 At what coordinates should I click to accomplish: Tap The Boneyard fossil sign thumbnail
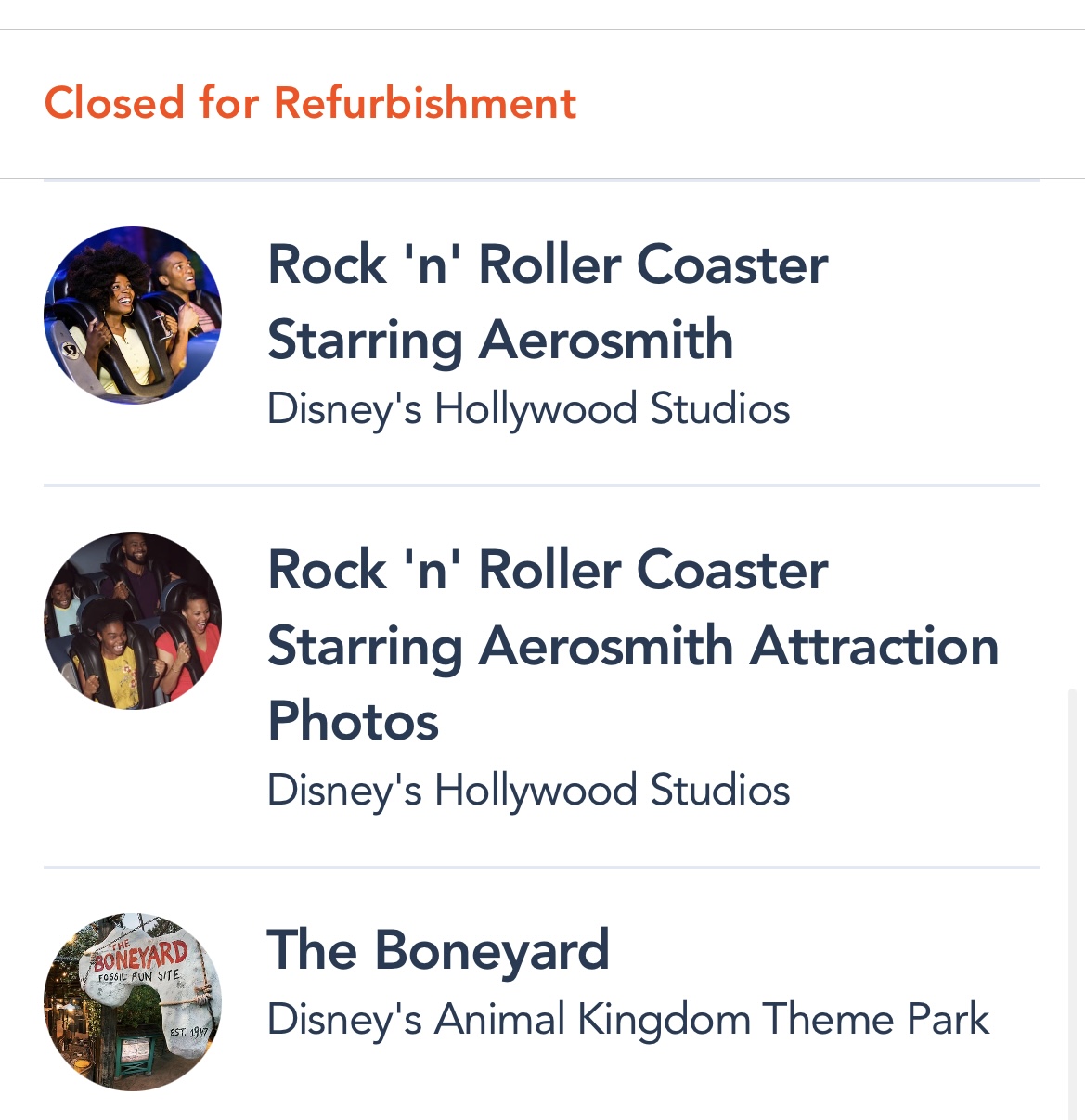133,1001
